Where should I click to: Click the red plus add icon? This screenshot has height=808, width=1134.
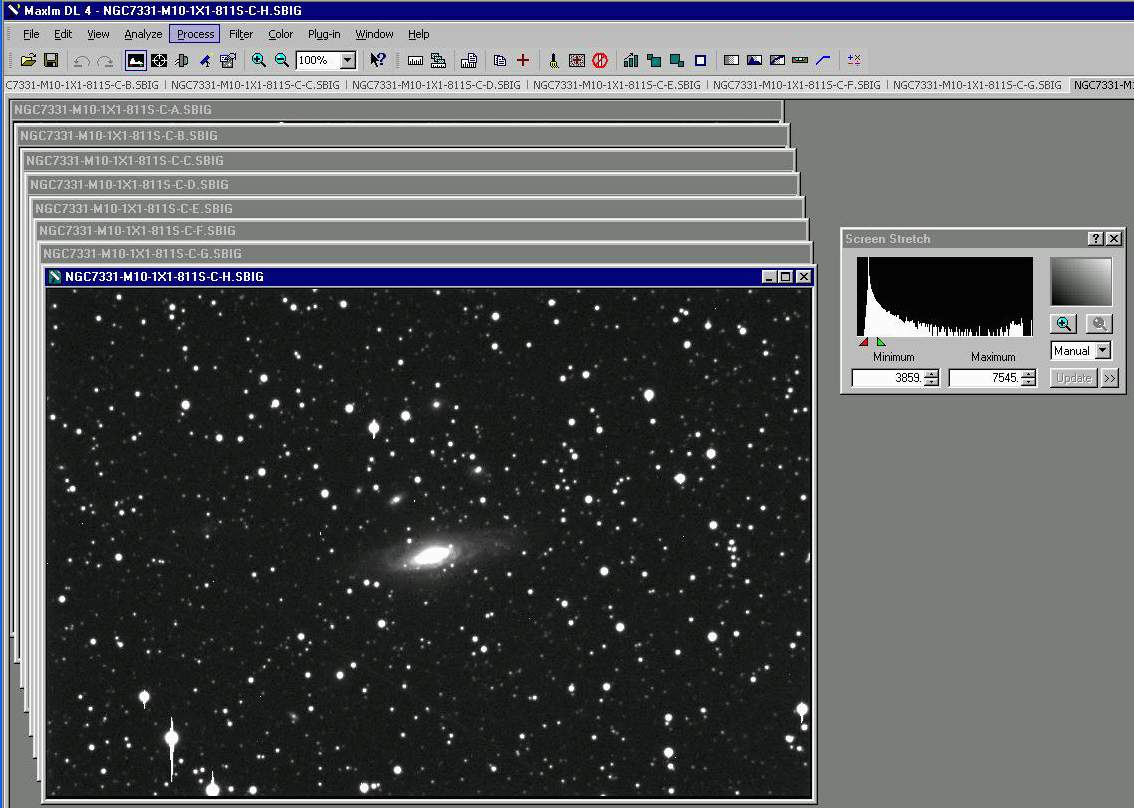pyautogui.click(x=523, y=61)
